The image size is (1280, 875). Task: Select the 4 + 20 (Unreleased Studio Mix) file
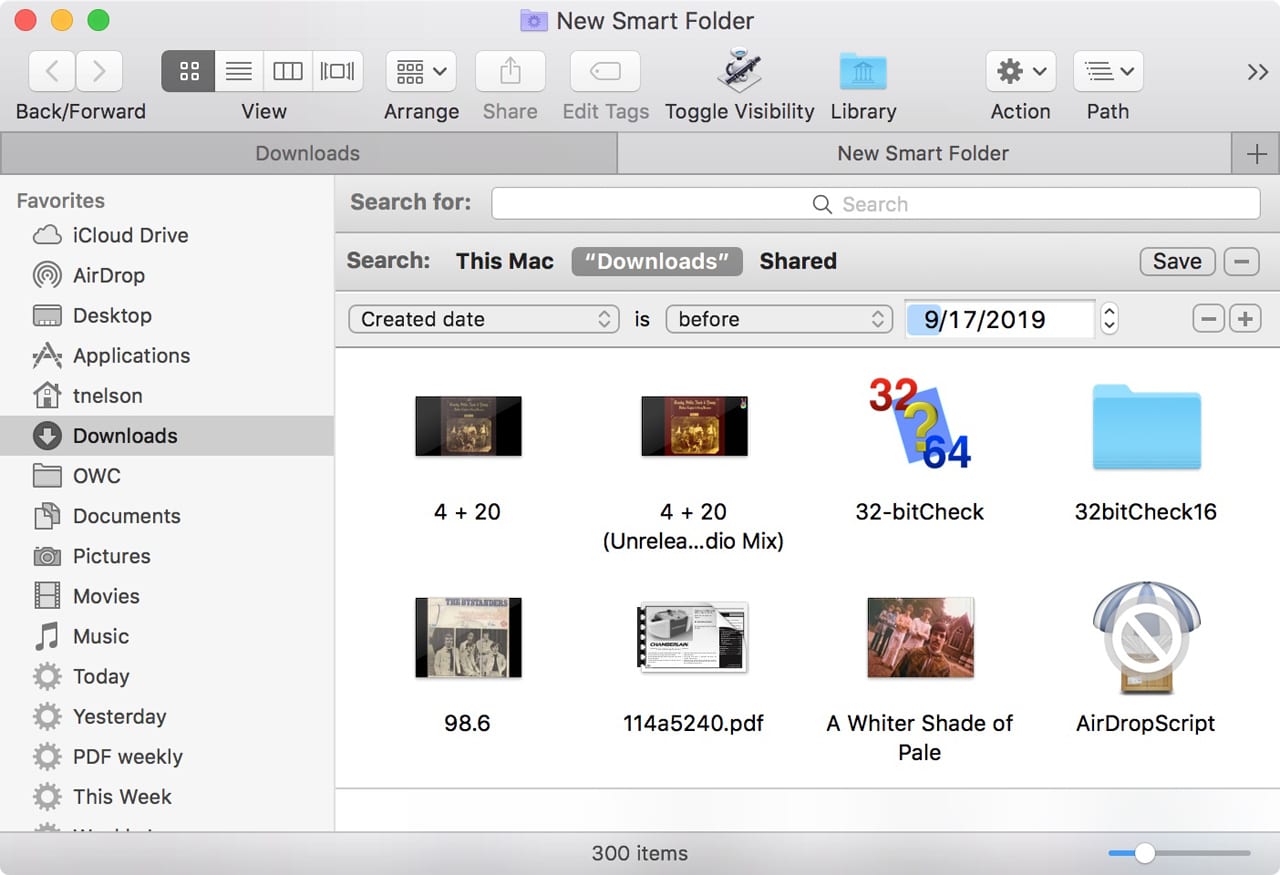click(x=694, y=426)
